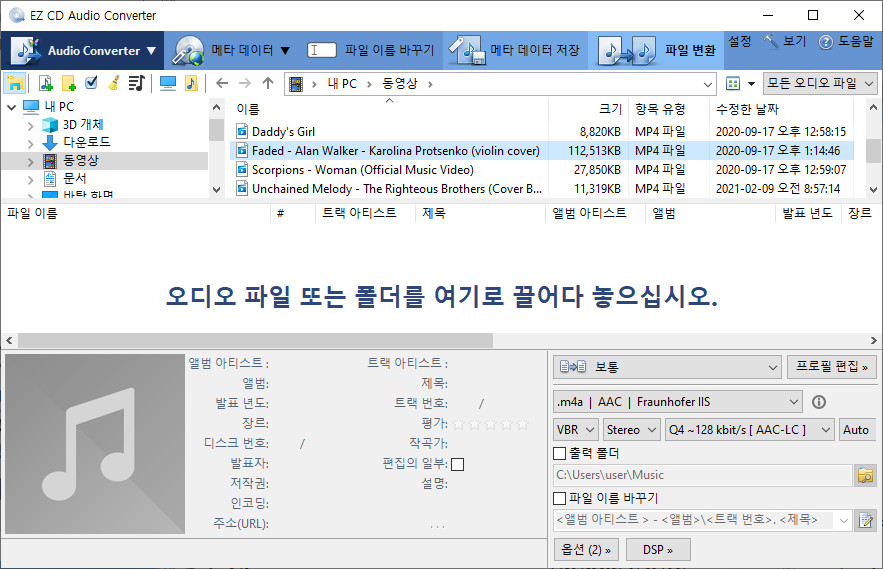The width and height of the screenshot is (883, 569).
Task: Sort by the 크기 column header
Action: pos(588,109)
